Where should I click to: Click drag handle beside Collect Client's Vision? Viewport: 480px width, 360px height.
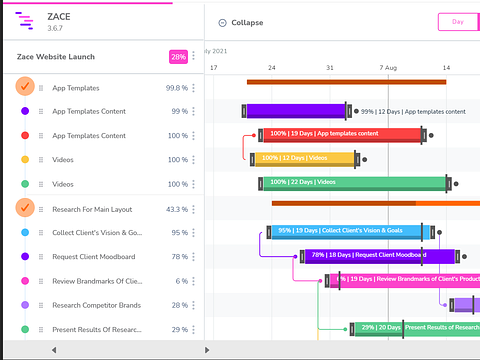[41, 233]
